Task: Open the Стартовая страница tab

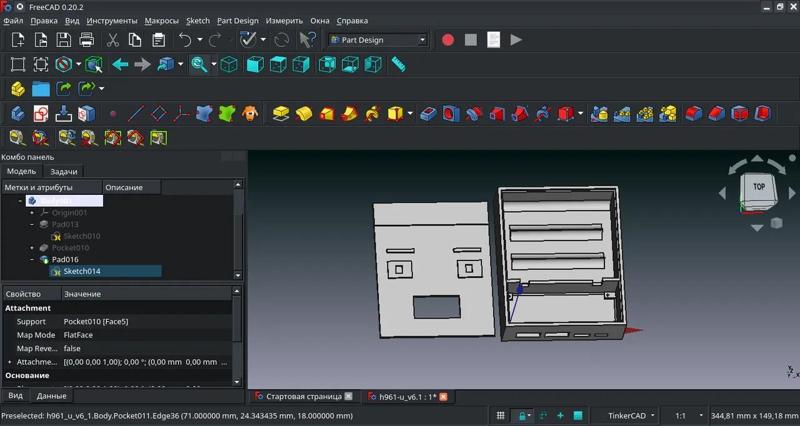Action: tap(303, 397)
